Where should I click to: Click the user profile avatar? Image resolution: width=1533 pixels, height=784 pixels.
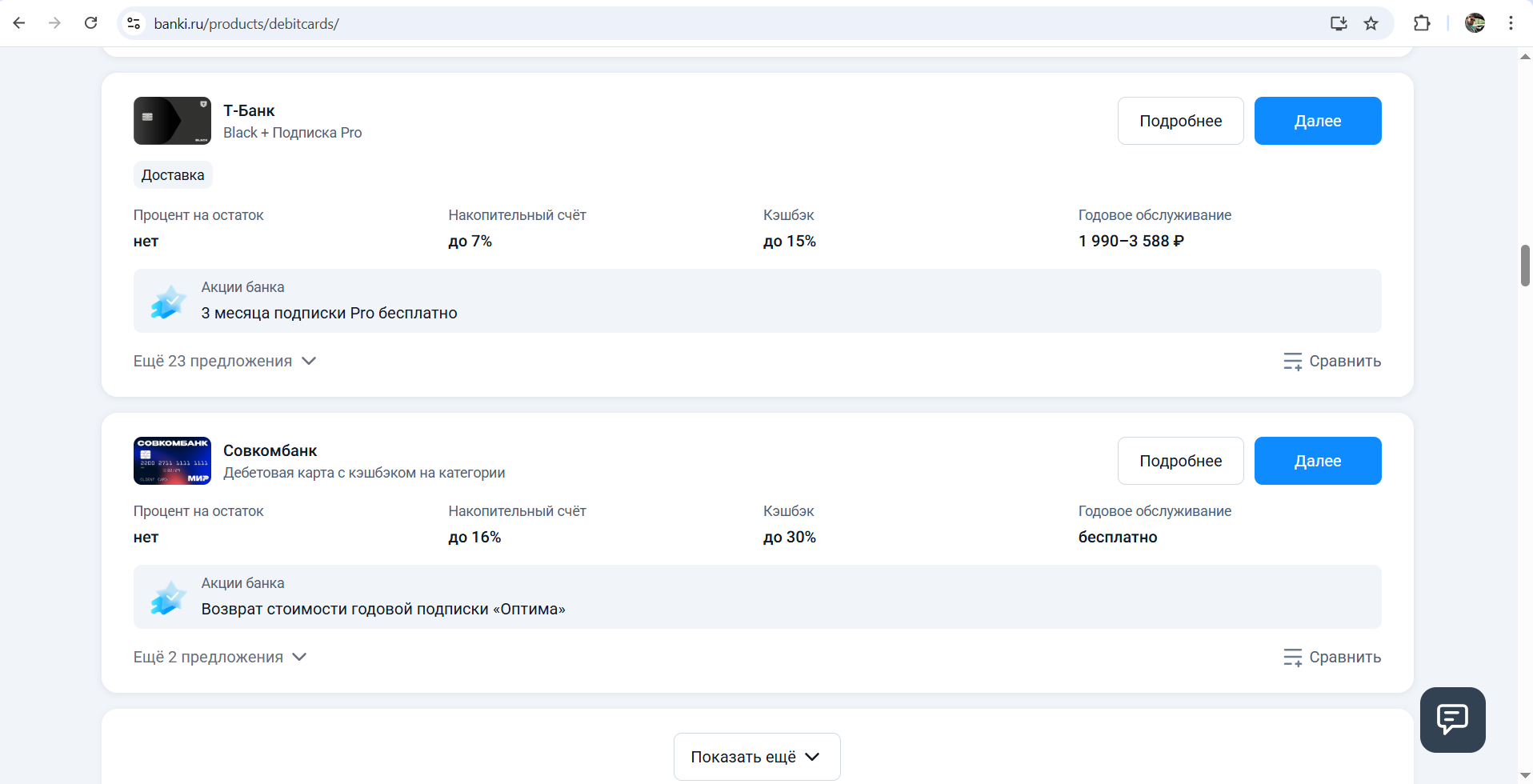coord(1475,23)
